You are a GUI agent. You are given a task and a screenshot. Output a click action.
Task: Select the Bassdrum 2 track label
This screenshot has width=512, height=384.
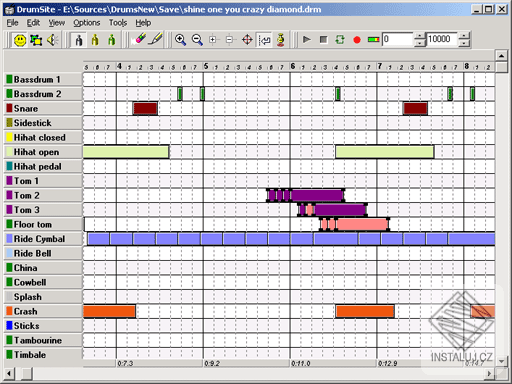[x=43, y=94]
